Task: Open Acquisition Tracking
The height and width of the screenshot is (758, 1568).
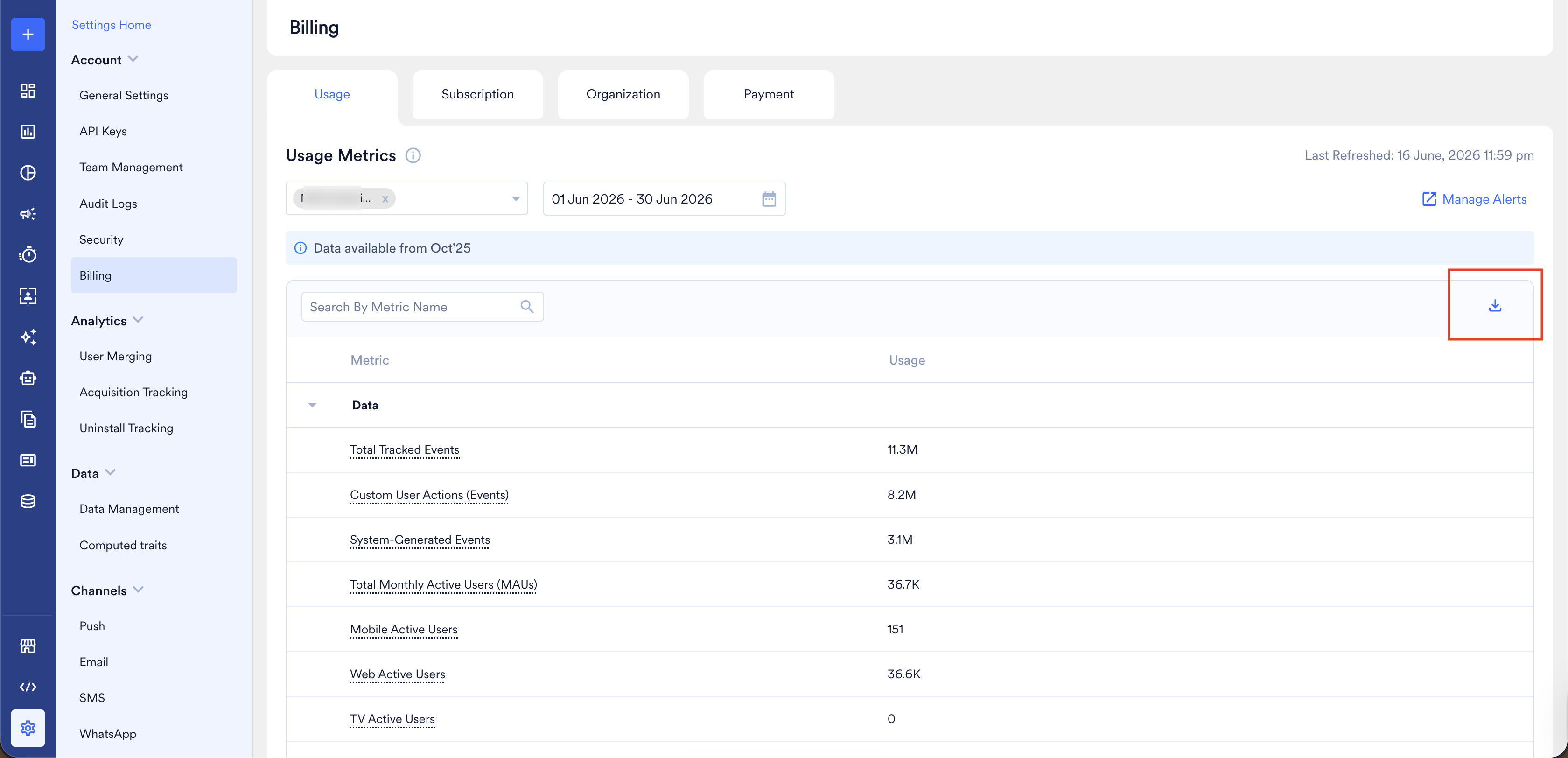Action: pyautogui.click(x=134, y=393)
